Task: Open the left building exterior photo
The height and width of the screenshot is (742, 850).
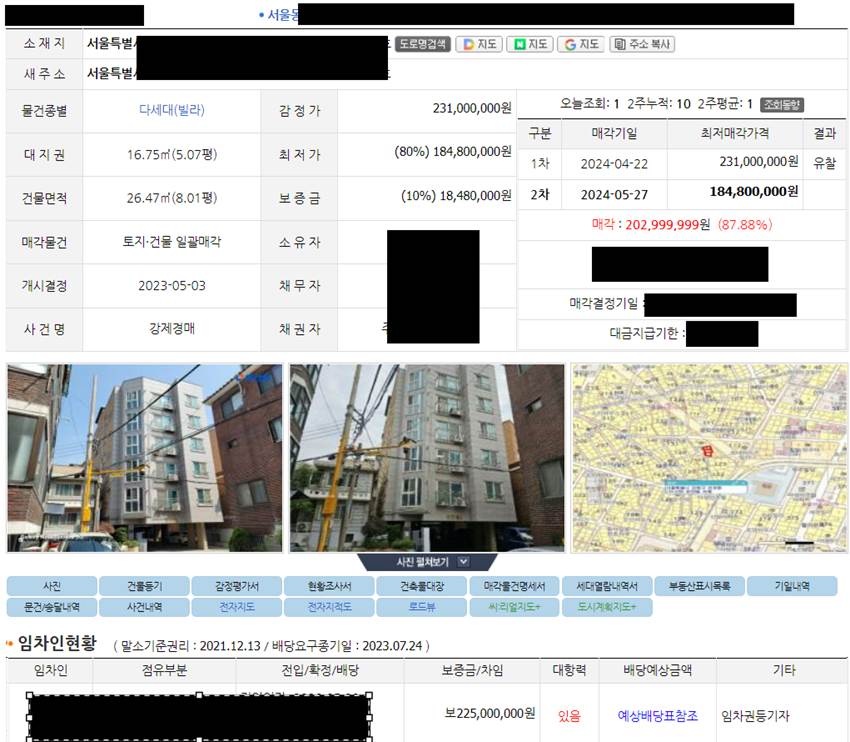Action: (x=145, y=458)
